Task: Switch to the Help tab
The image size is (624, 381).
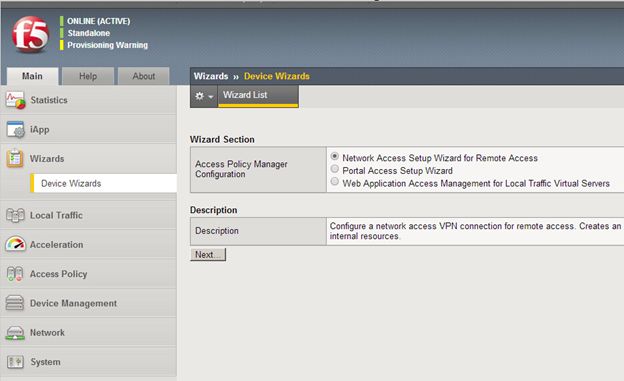Action: coord(88,76)
